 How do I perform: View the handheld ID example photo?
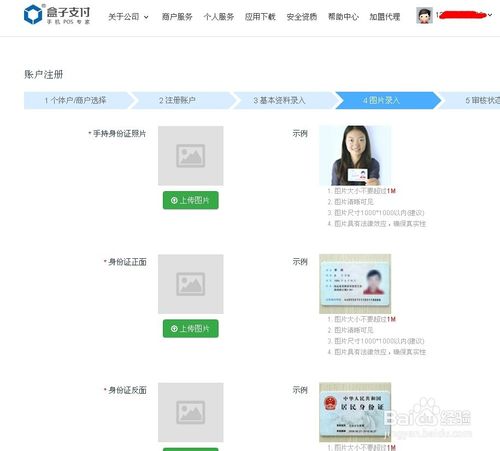click(355, 156)
